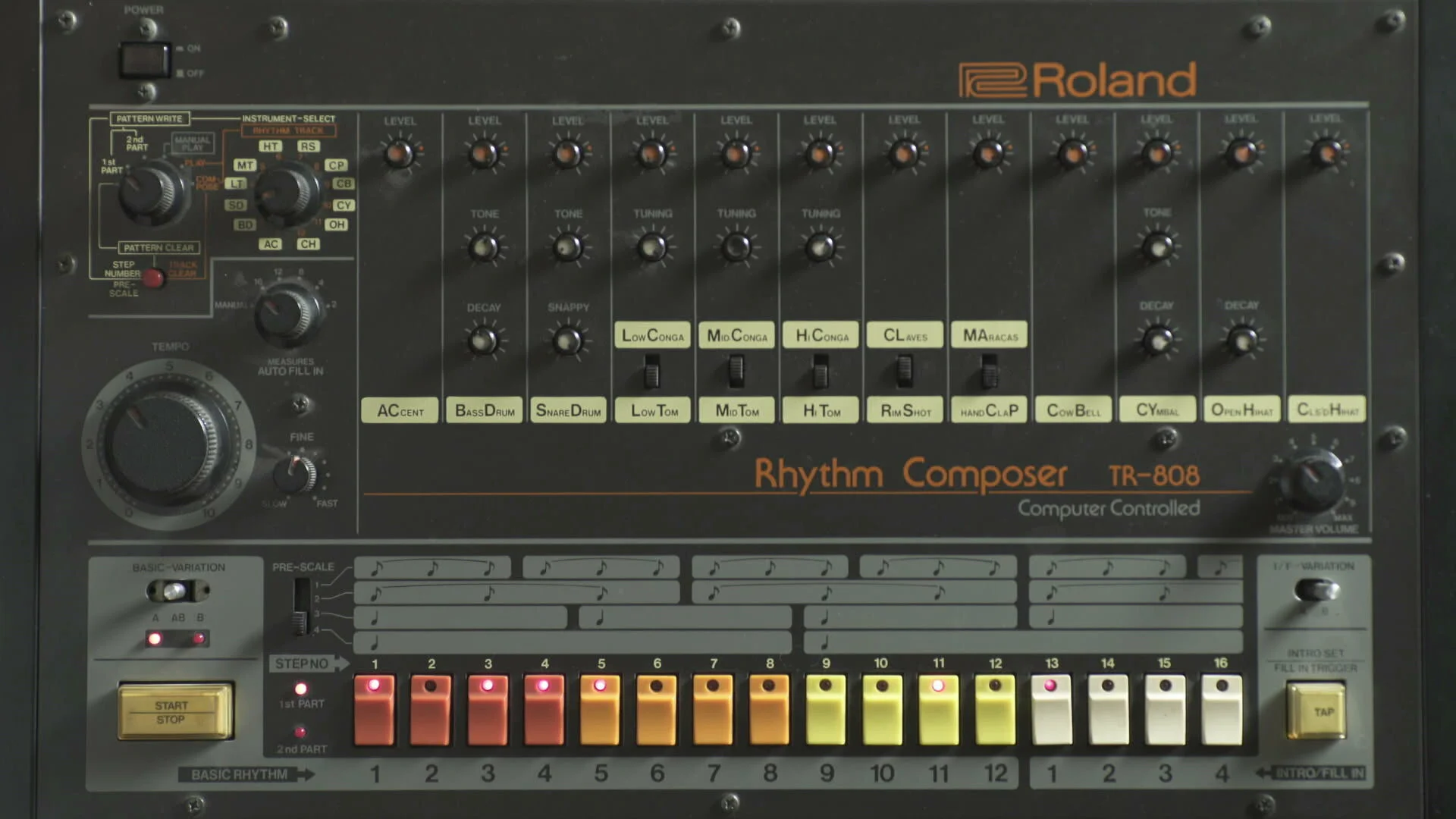Flip the Basic Variation A/AB/B switch
Image resolution: width=1456 pixels, height=819 pixels.
pyautogui.click(x=177, y=590)
